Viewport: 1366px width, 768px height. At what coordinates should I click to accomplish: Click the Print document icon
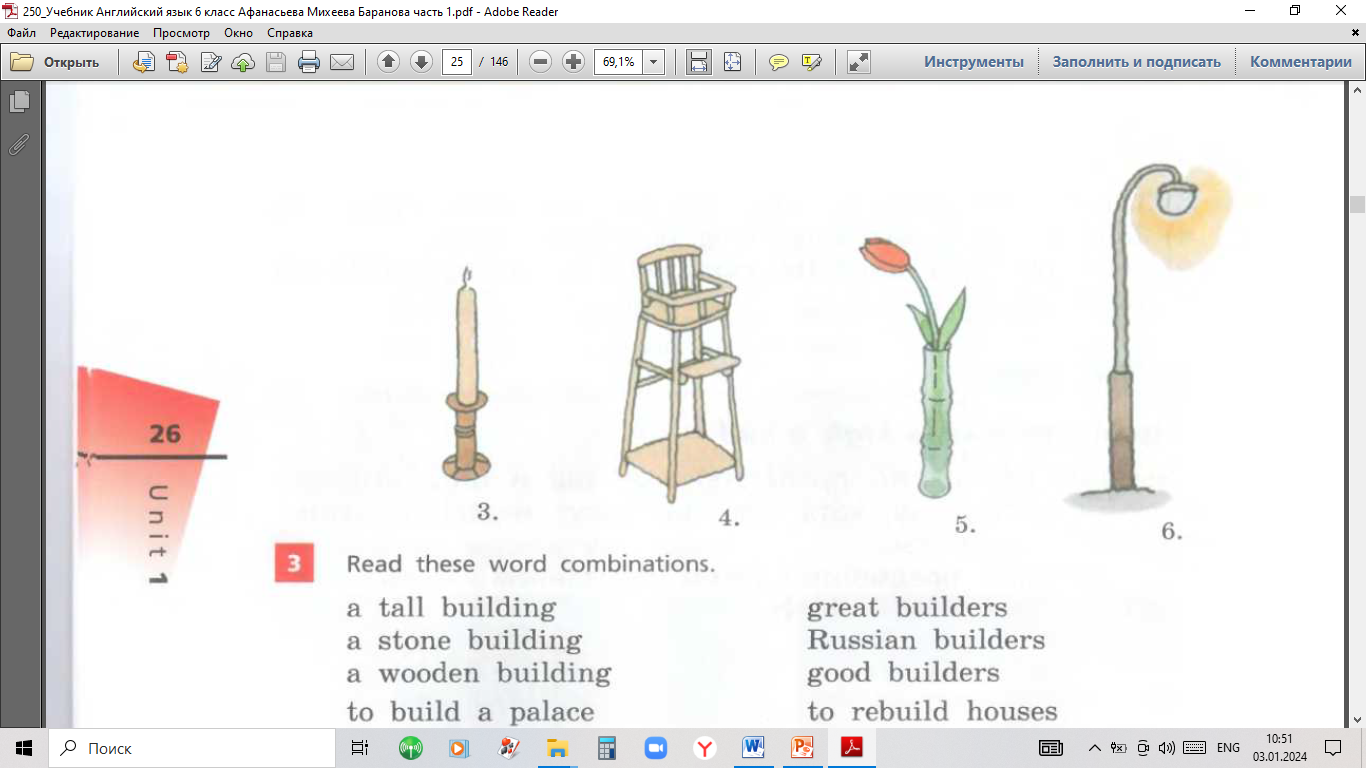click(x=309, y=62)
